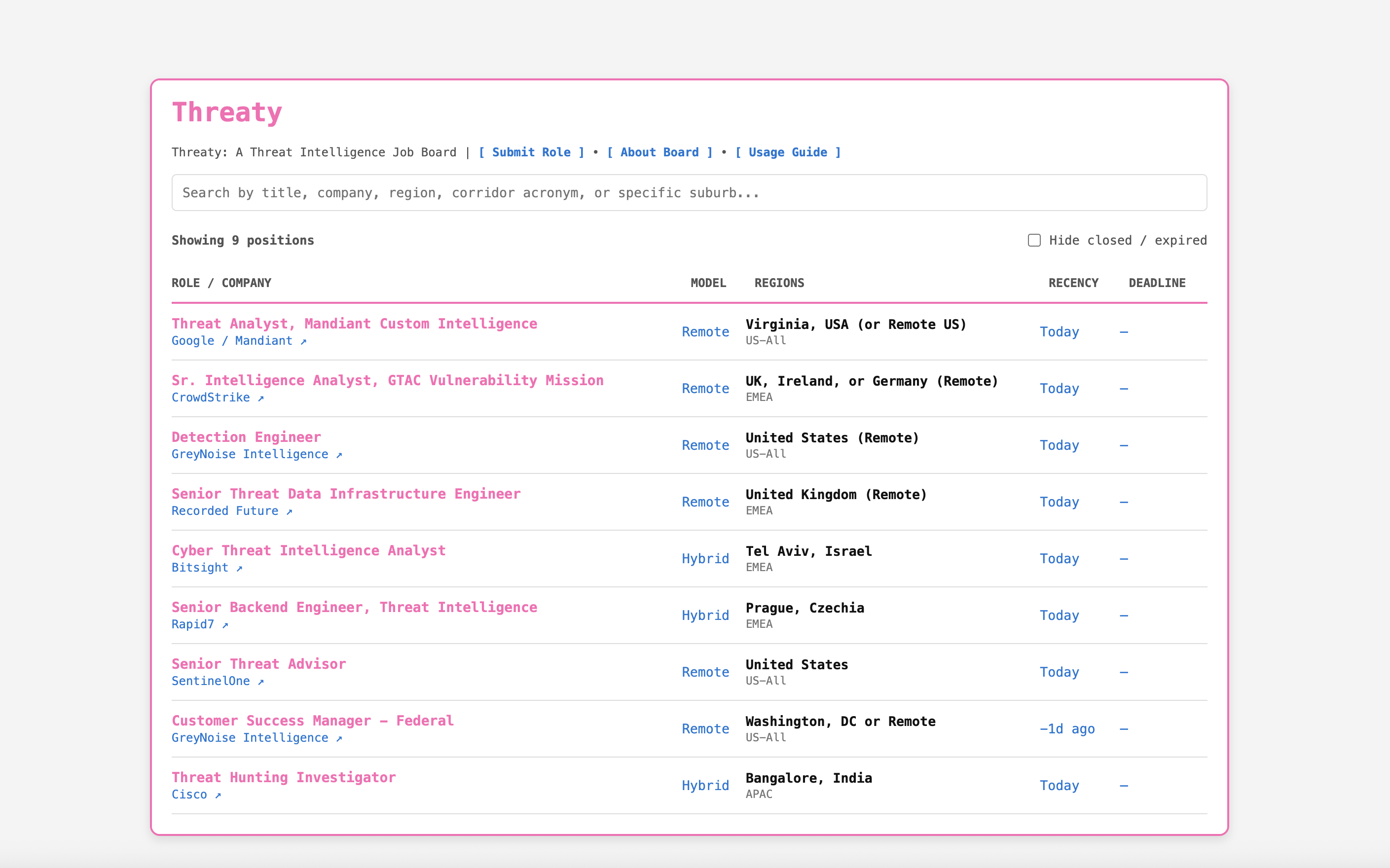Viewport: 1390px width, 868px height.
Task: Open the About Board link
Action: (659, 152)
